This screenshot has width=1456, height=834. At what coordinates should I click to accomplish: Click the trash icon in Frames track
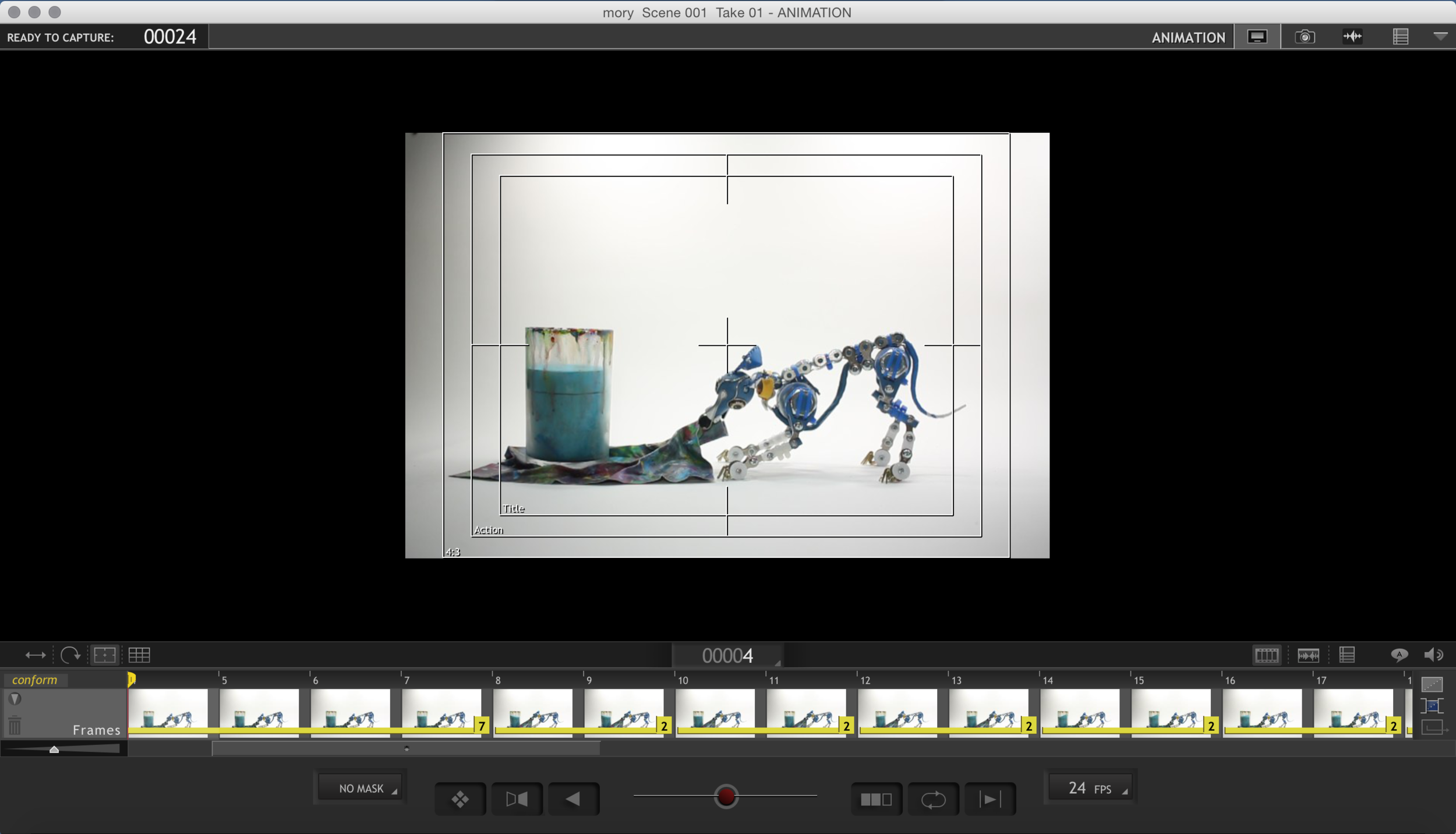(x=15, y=726)
